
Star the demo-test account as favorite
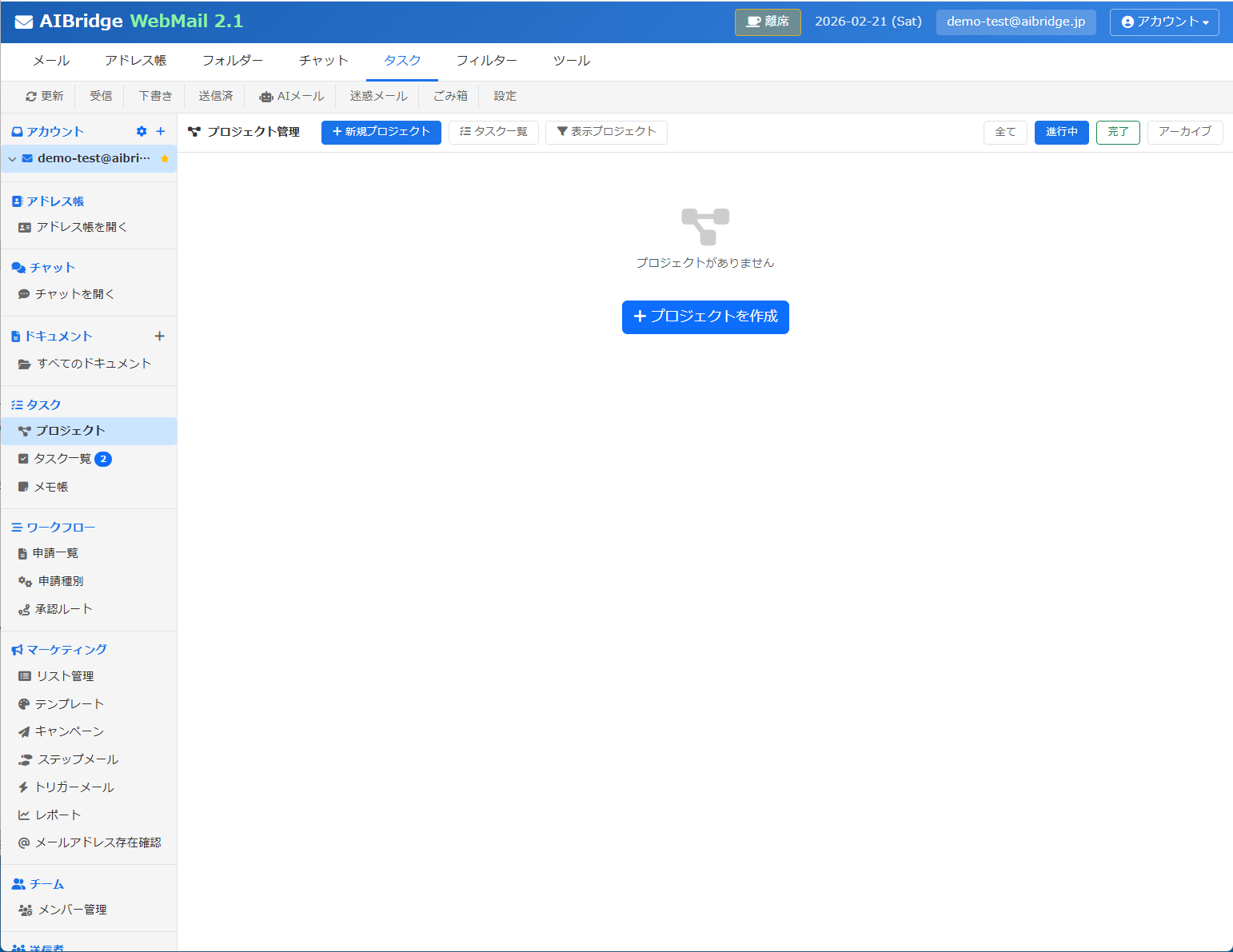point(166,158)
